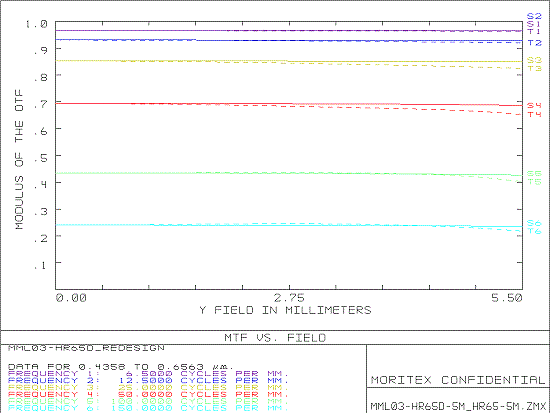This screenshot has height=413, width=550.
Task: Click the 2.75 x-axis tick label
Action: point(289,298)
